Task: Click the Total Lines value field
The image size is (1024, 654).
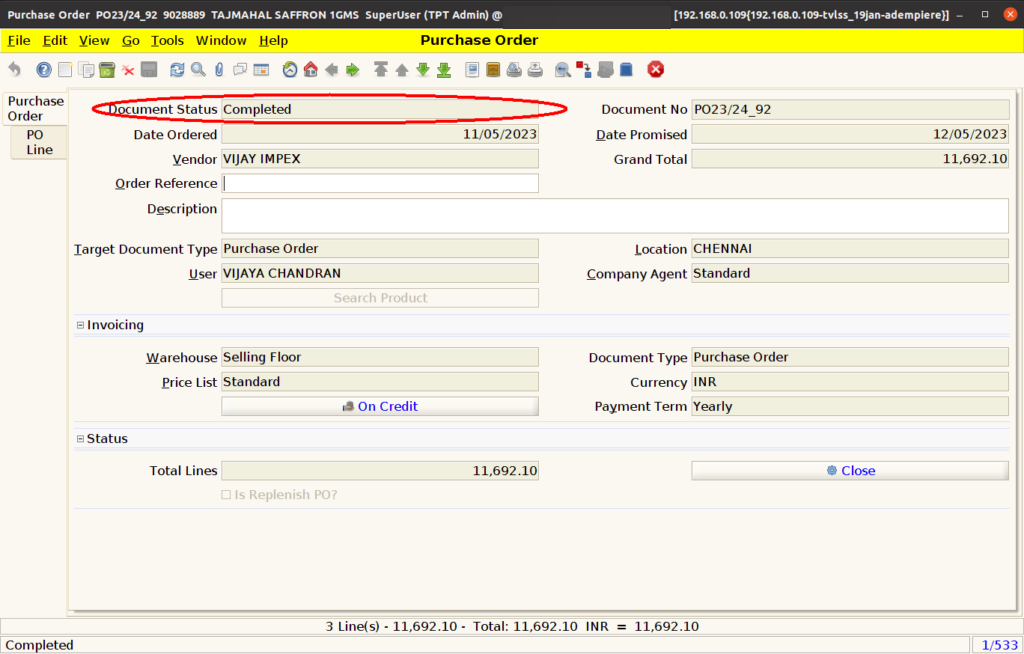Action: click(380, 470)
